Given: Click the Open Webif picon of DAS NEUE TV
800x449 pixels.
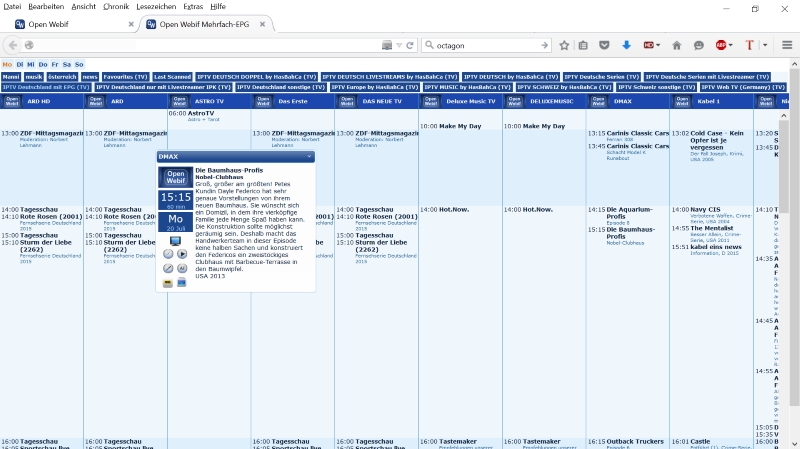Looking at the screenshot, I should tap(347, 102).
